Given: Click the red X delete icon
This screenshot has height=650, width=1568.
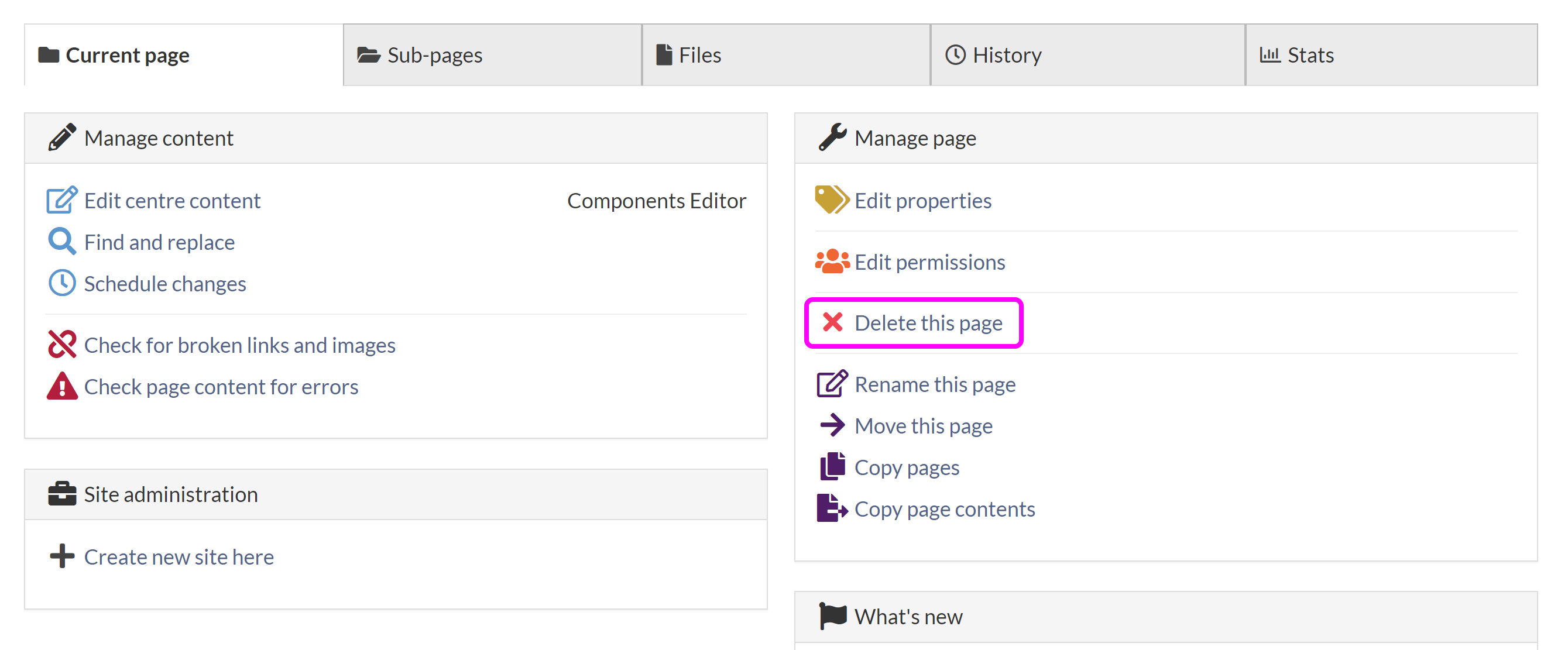Looking at the screenshot, I should pos(832,322).
